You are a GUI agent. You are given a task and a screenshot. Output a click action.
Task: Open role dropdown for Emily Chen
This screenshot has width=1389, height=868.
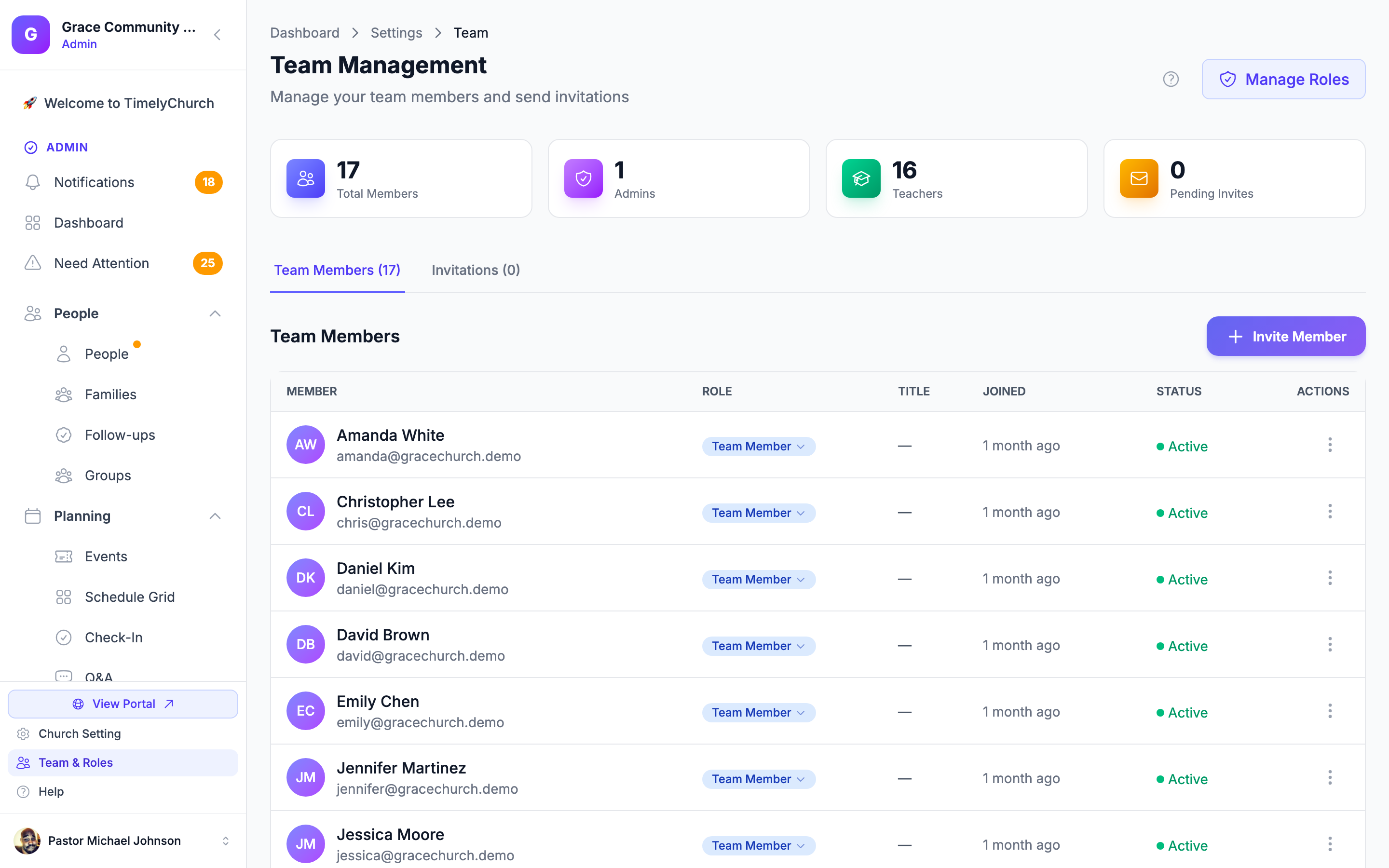click(x=758, y=712)
